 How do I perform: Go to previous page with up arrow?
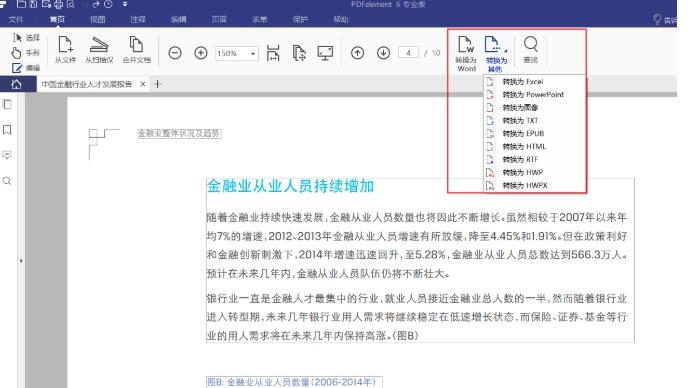click(x=357, y=53)
